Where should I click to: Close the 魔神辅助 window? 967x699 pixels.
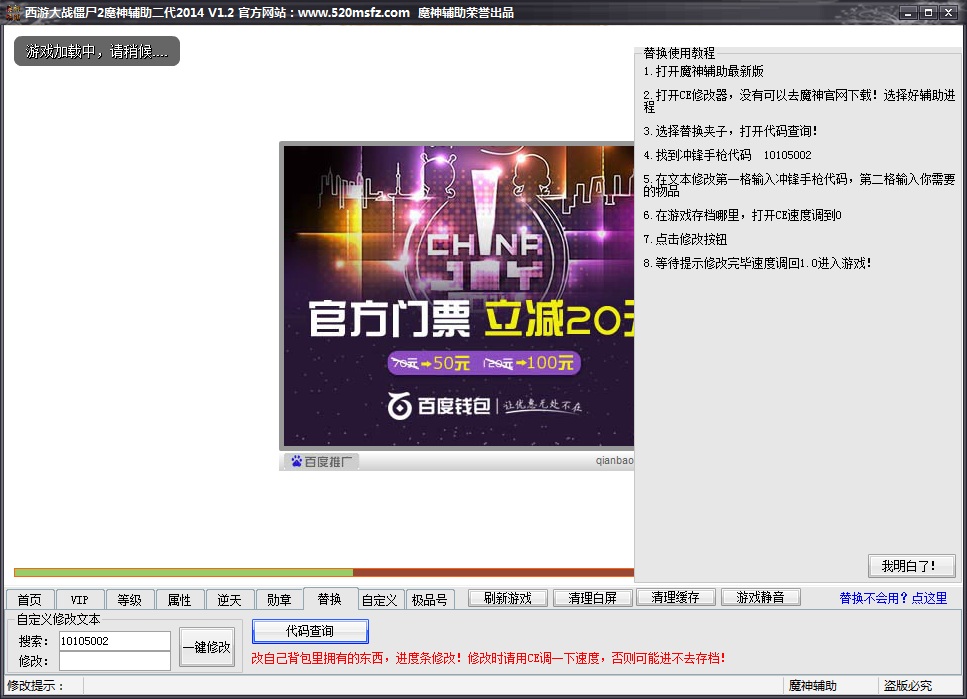948,12
